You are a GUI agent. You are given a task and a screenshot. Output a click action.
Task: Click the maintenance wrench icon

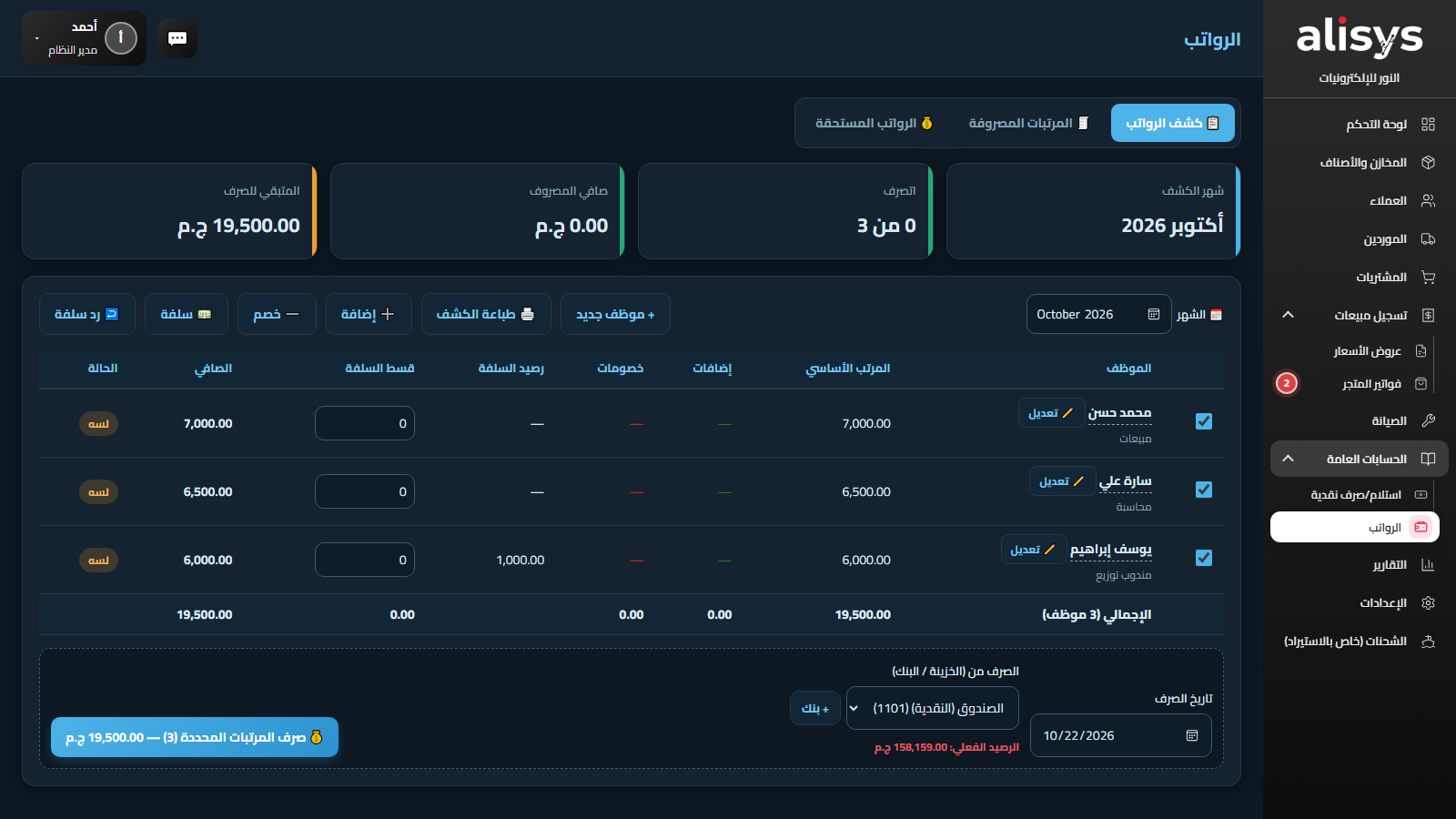pos(1428,420)
